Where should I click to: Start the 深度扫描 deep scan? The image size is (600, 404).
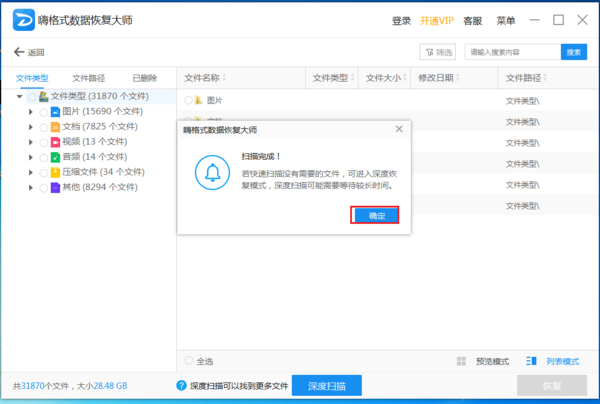click(326, 385)
